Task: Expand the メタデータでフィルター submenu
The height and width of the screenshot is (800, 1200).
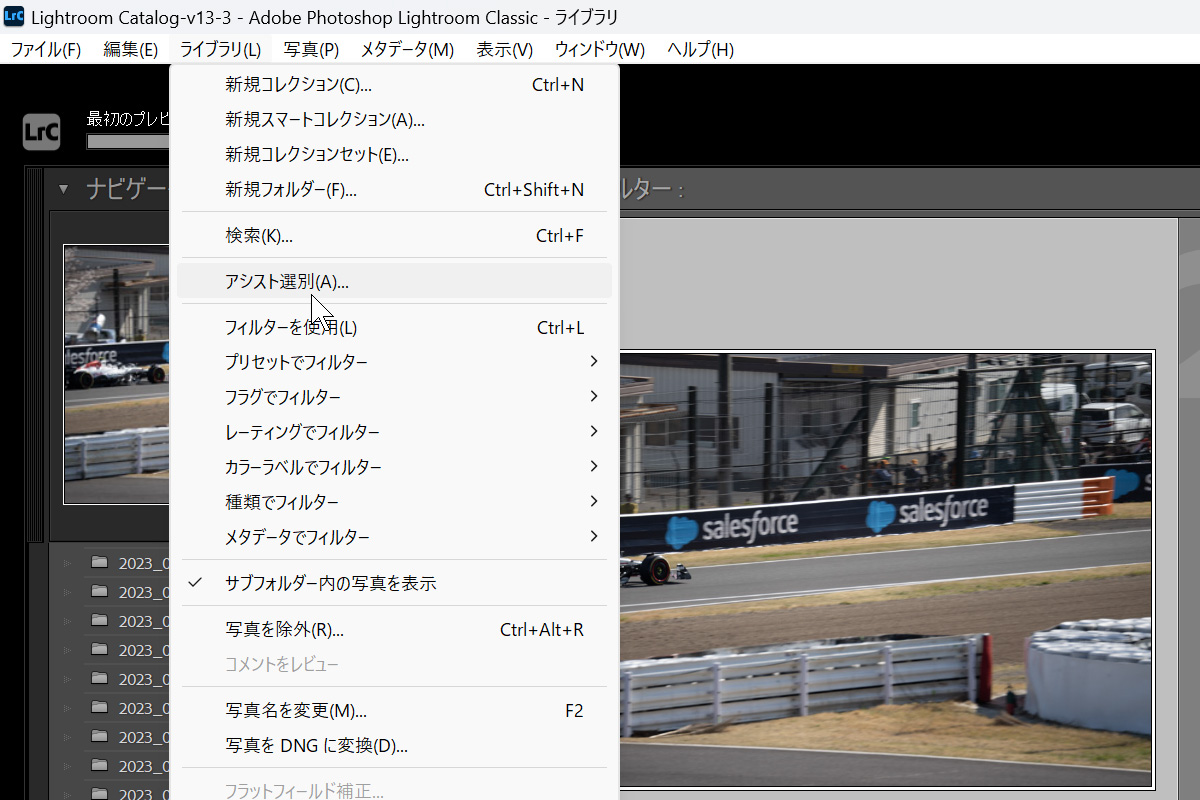Action: [x=297, y=537]
